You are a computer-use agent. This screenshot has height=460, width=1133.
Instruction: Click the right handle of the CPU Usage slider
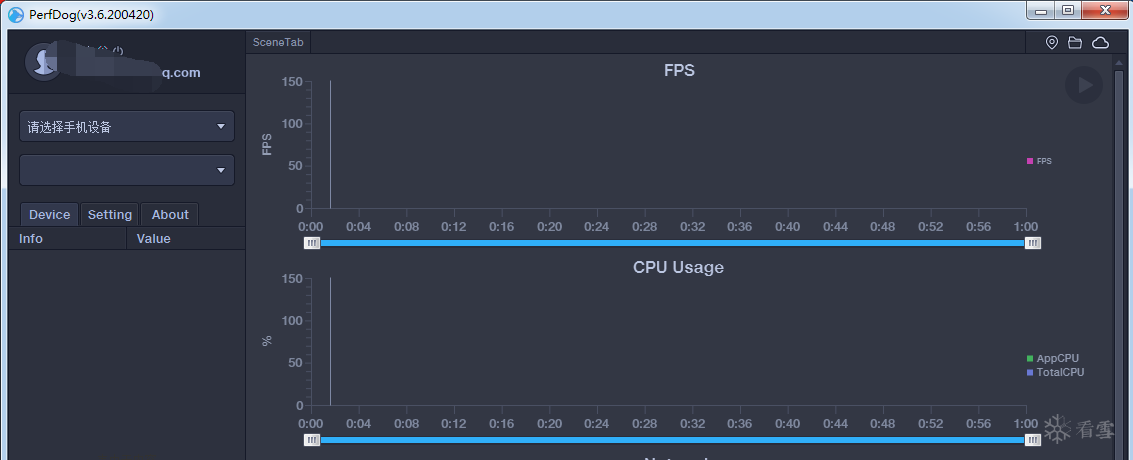(x=1033, y=439)
